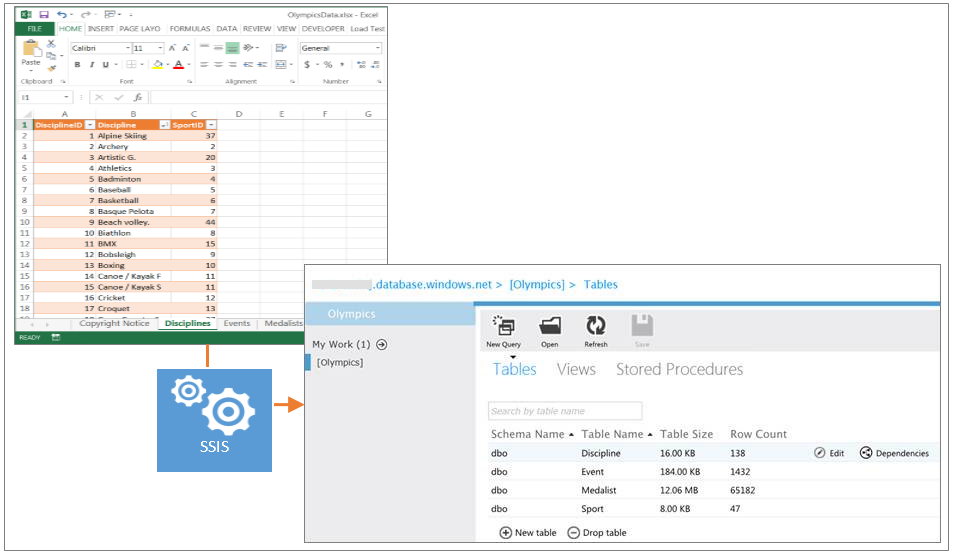The height and width of the screenshot is (553, 953).
Task: Click the Search by table name field
Action: pyautogui.click(x=565, y=411)
